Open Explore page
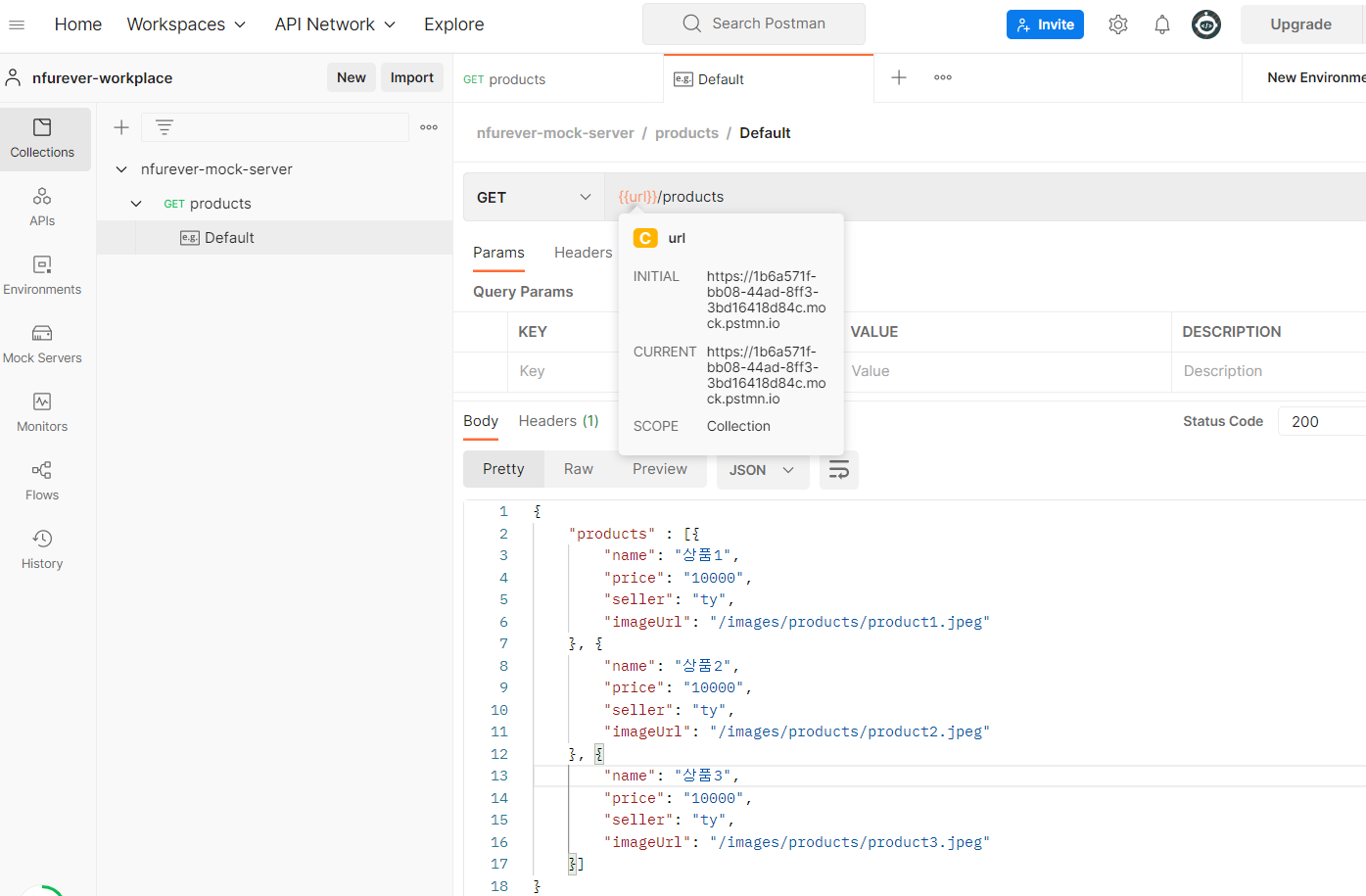 coord(453,24)
